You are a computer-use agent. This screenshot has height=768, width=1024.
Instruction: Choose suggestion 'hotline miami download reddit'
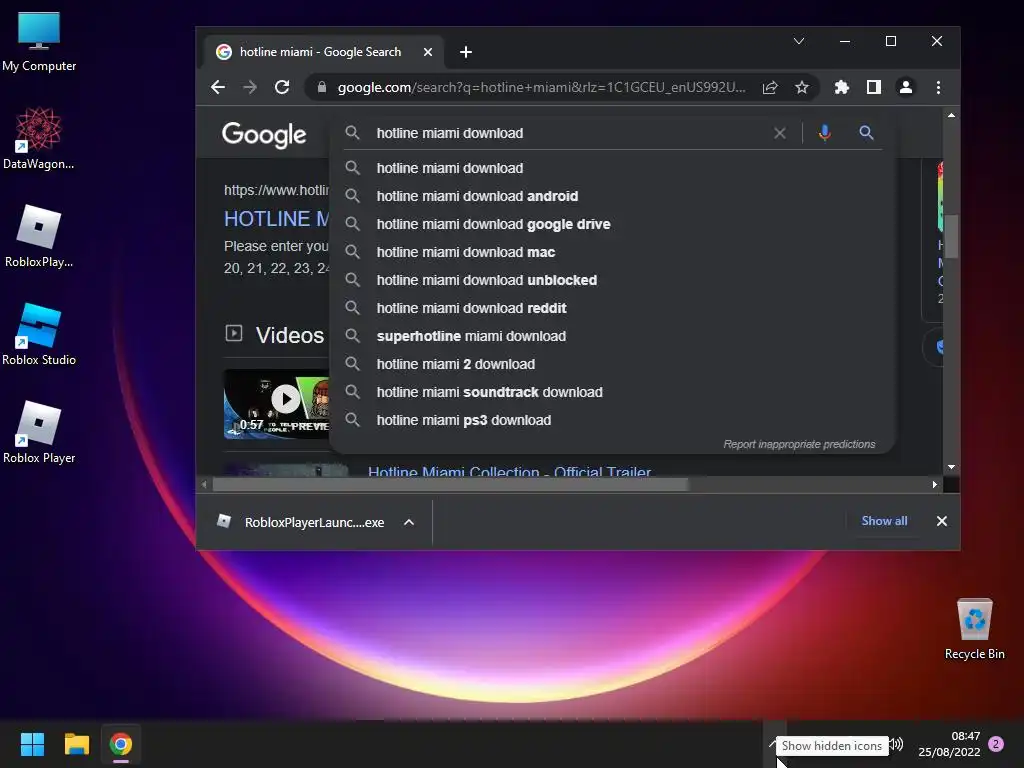click(611, 308)
